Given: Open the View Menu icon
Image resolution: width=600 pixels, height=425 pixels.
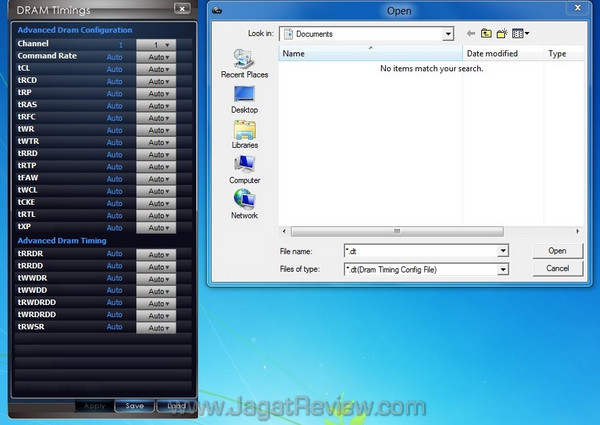Looking at the screenshot, I should click(x=520, y=34).
